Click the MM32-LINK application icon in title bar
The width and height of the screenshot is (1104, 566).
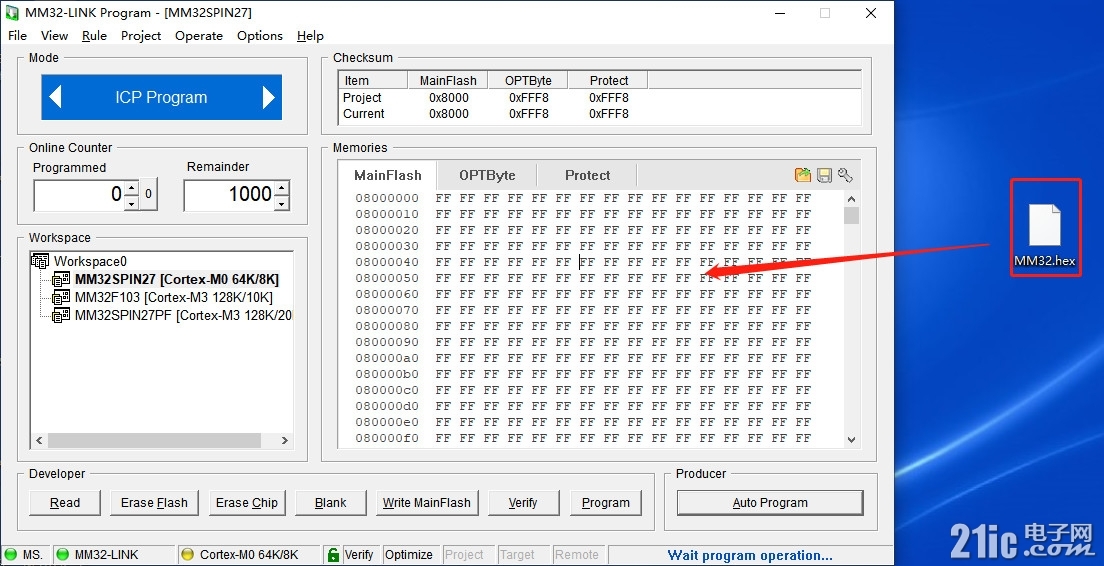[12, 13]
